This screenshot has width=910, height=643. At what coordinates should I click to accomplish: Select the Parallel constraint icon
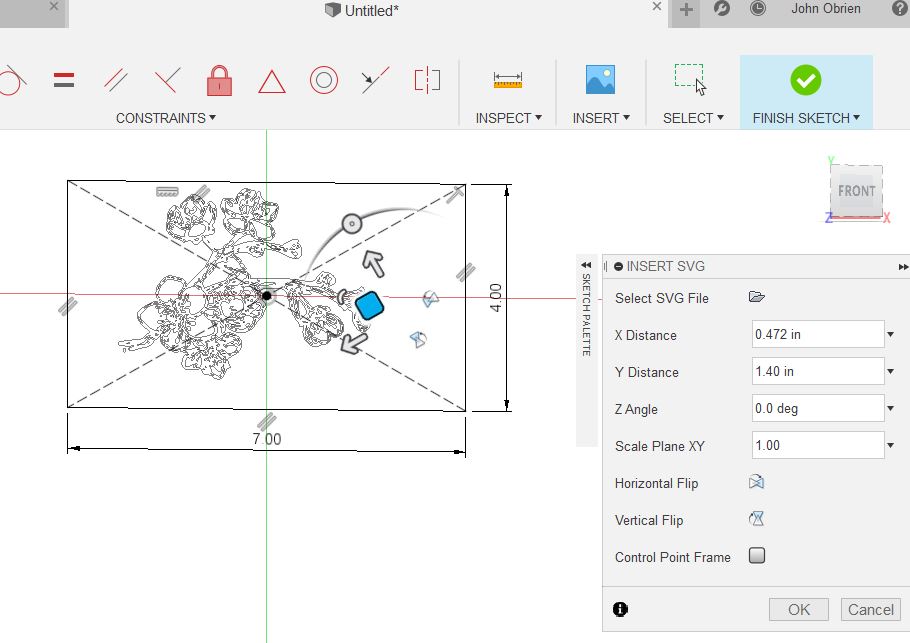tap(115, 80)
